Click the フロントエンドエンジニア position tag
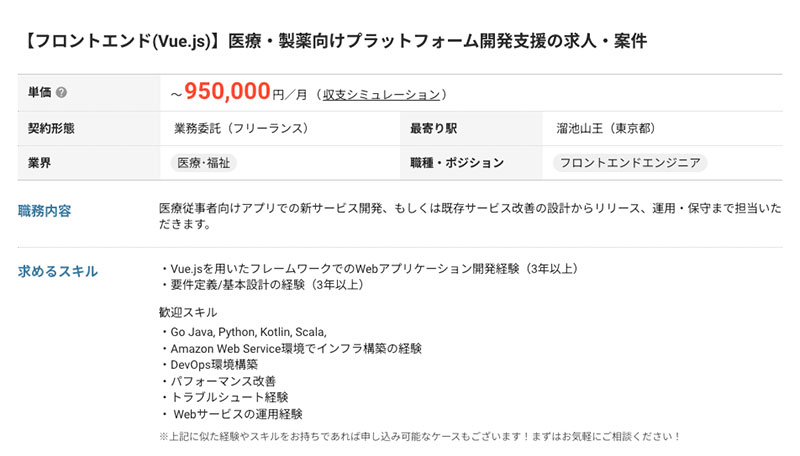This screenshot has height=456, width=800. [x=630, y=162]
